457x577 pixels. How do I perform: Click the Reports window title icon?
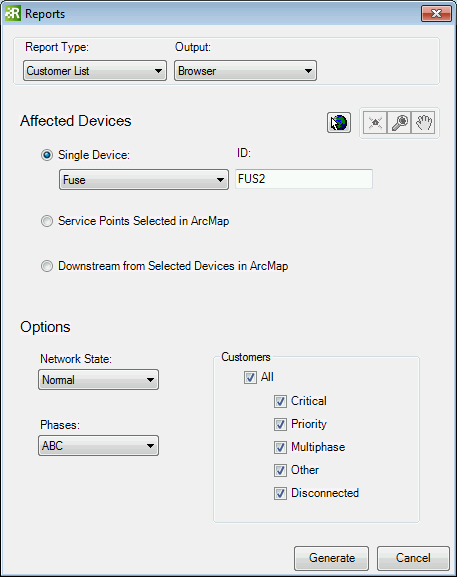[13, 14]
